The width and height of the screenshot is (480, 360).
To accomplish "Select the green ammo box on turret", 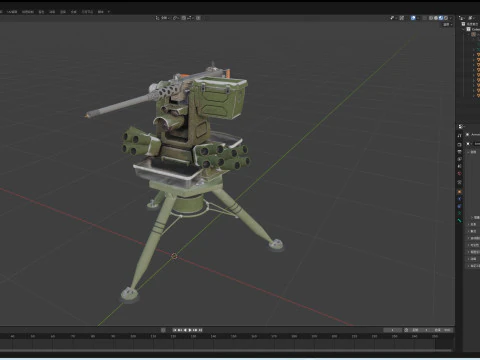I will (222, 97).
